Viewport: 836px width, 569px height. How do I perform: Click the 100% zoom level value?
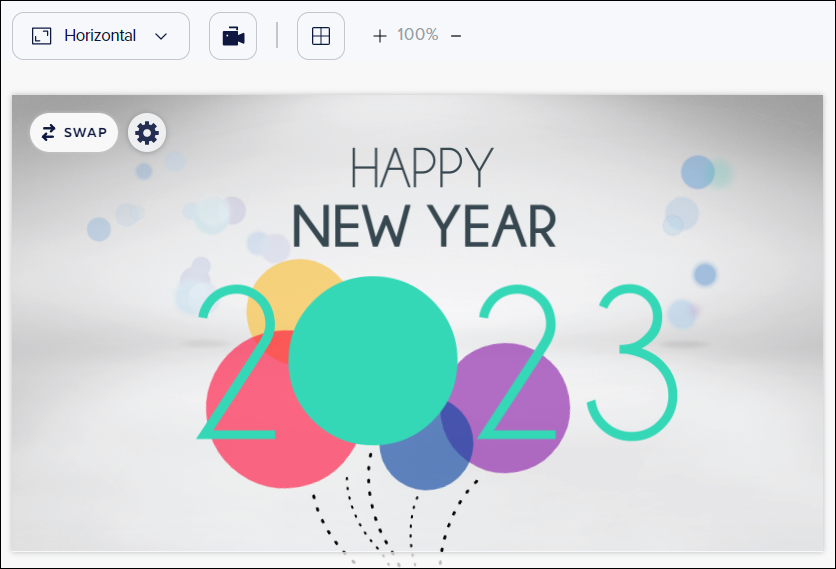pyautogui.click(x=417, y=35)
